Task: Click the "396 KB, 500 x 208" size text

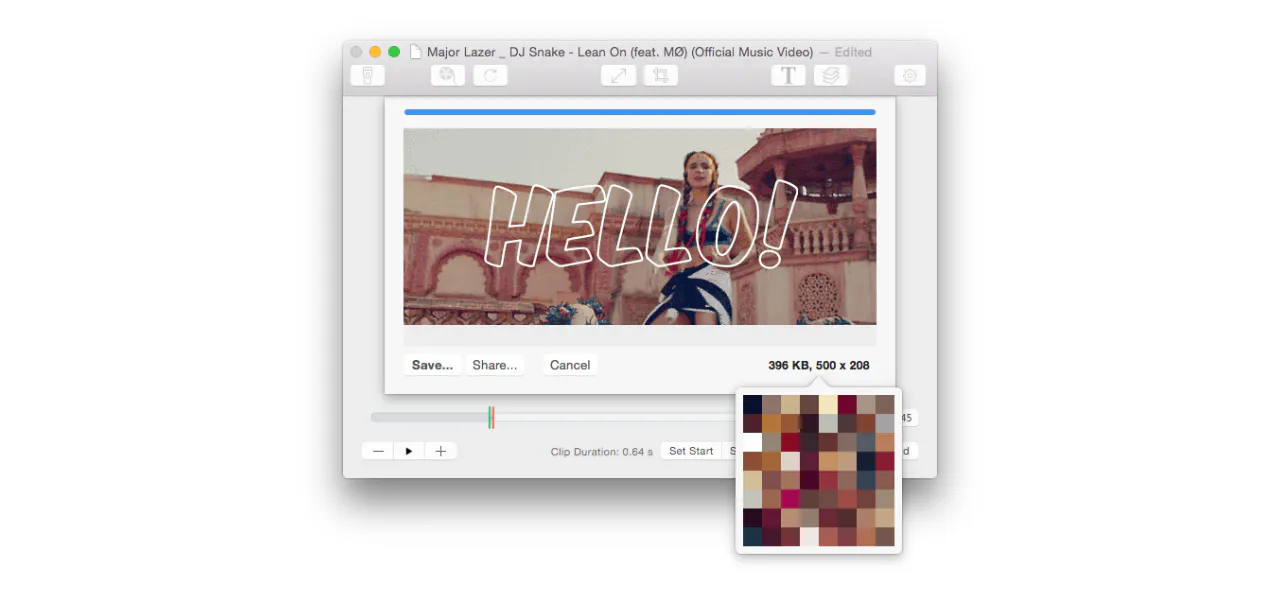Action: (x=819, y=365)
